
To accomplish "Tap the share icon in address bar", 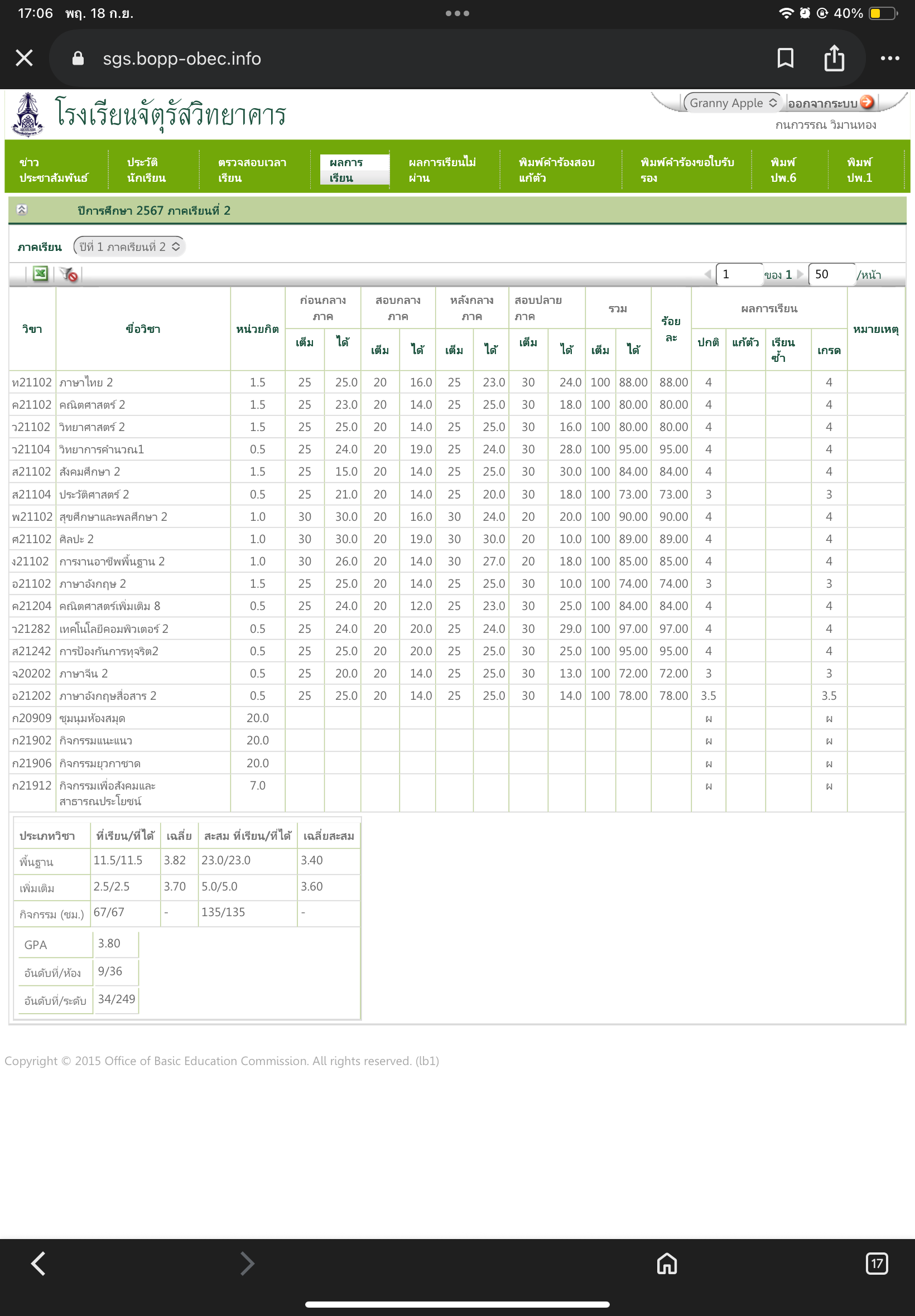I will pos(834,59).
